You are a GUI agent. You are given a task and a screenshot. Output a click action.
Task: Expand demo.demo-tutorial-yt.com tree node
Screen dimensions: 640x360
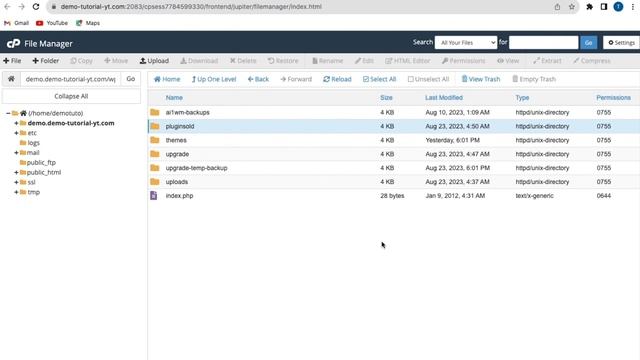pos(16,123)
